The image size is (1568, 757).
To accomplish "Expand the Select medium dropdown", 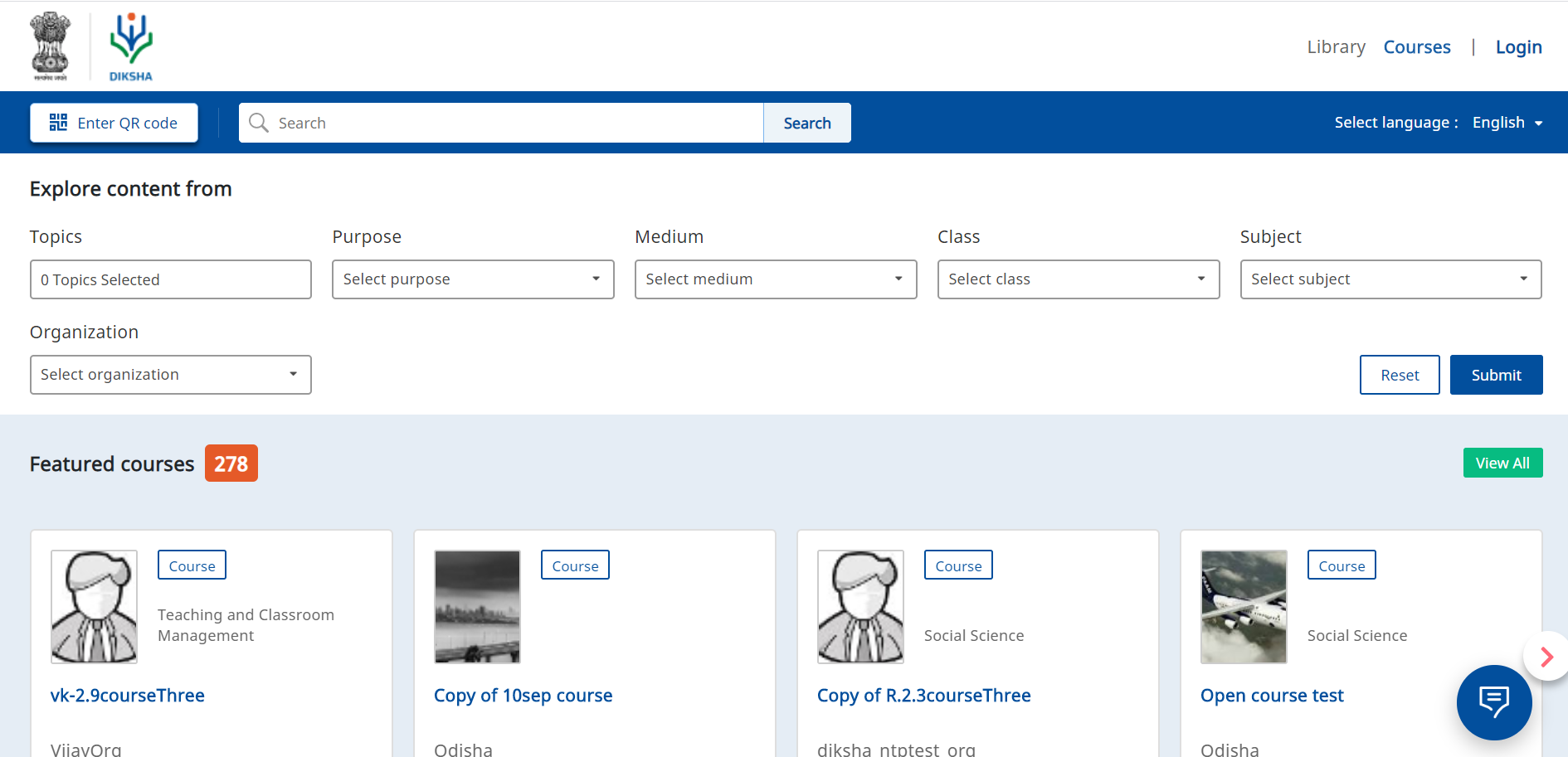I will point(775,279).
